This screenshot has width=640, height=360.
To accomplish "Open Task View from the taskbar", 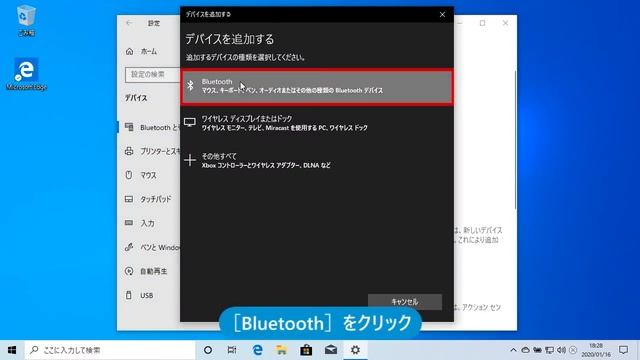I will point(232,350).
